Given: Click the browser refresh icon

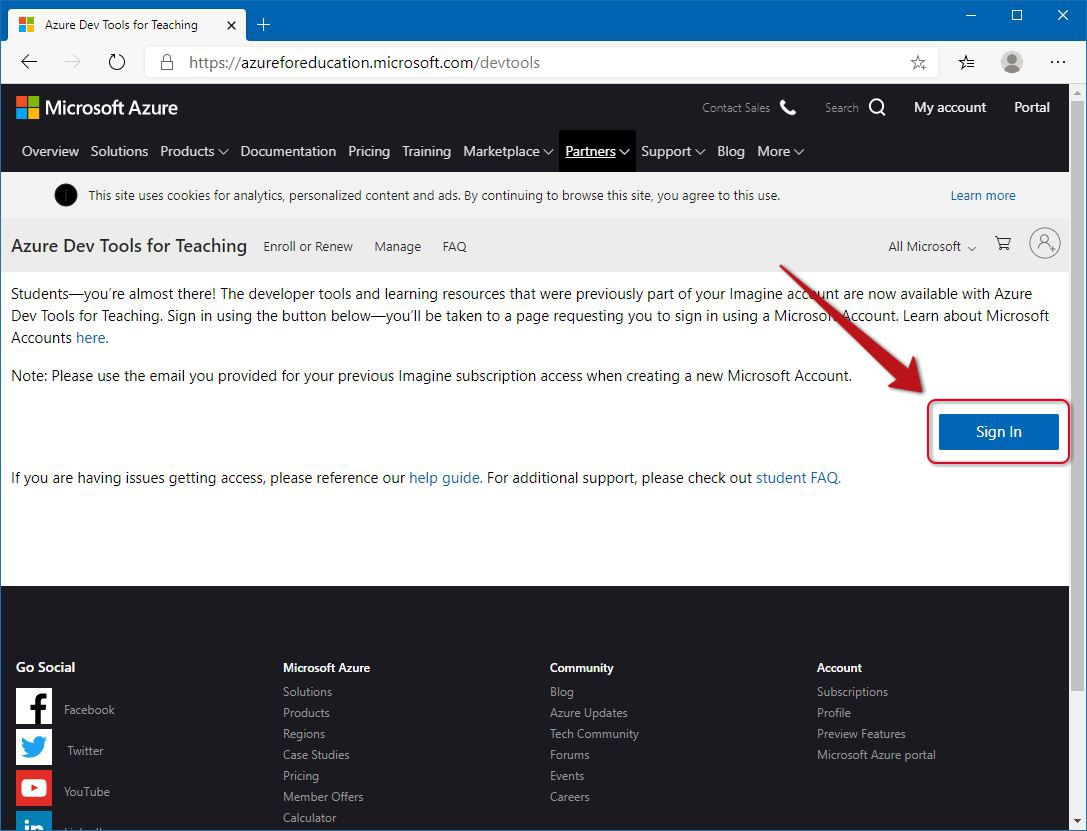Looking at the screenshot, I should (117, 62).
